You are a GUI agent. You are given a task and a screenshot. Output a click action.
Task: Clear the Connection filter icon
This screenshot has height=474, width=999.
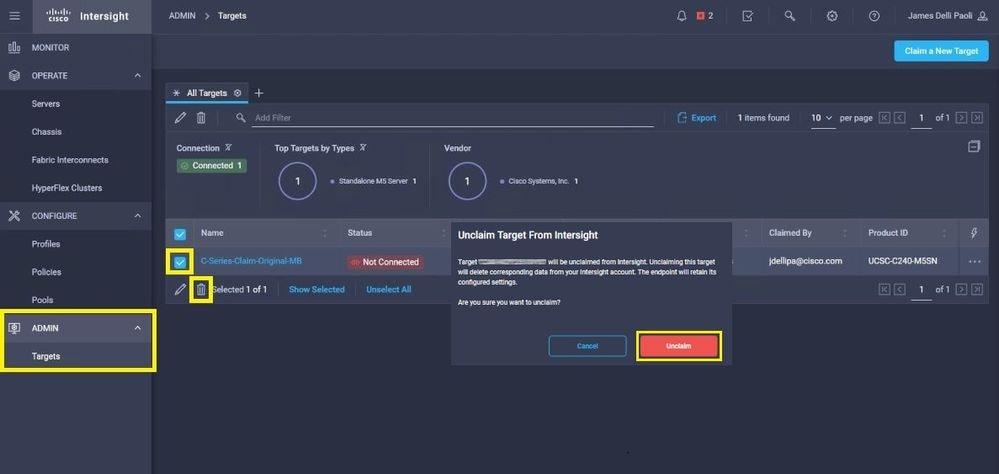click(x=229, y=148)
